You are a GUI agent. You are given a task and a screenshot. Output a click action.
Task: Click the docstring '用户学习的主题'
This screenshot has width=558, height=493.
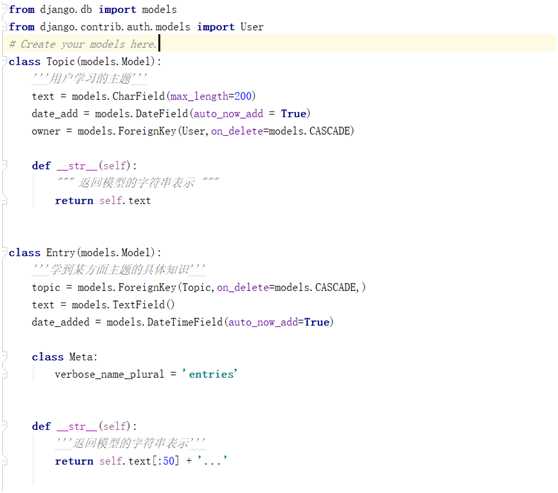coord(90,79)
